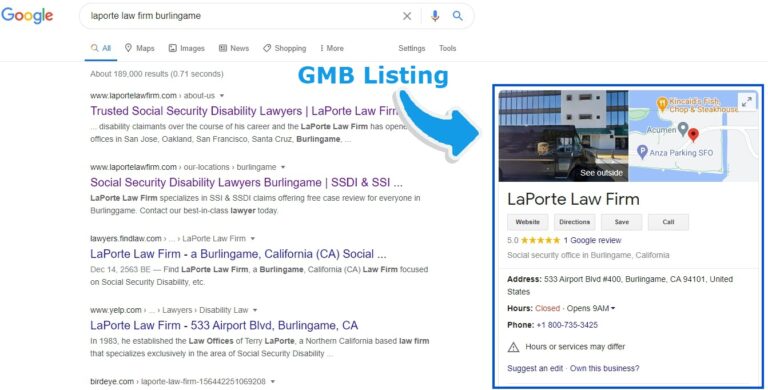Get Directions to LaPorte Law Firm
Screen dimensions: 768x390
tap(575, 222)
